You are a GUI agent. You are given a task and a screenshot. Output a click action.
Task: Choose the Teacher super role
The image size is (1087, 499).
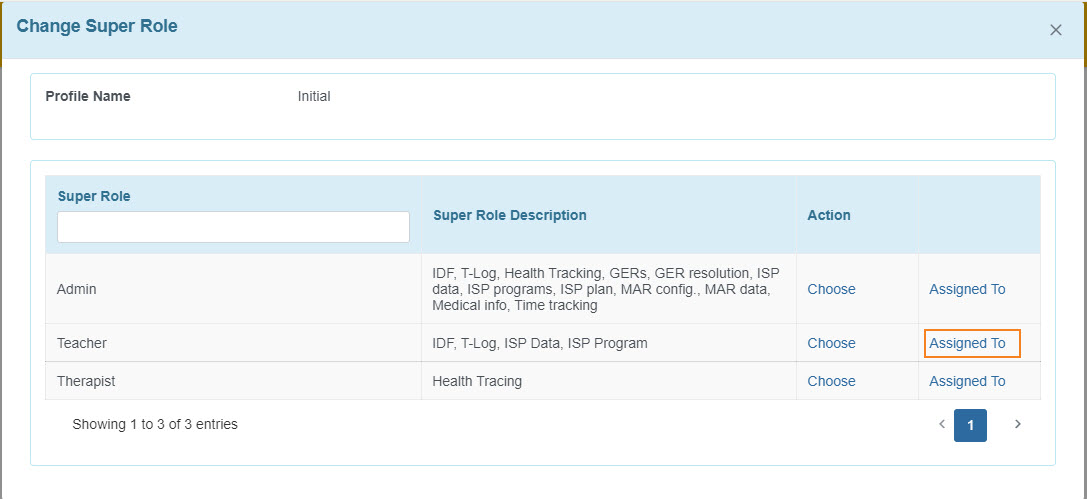click(x=831, y=343)
